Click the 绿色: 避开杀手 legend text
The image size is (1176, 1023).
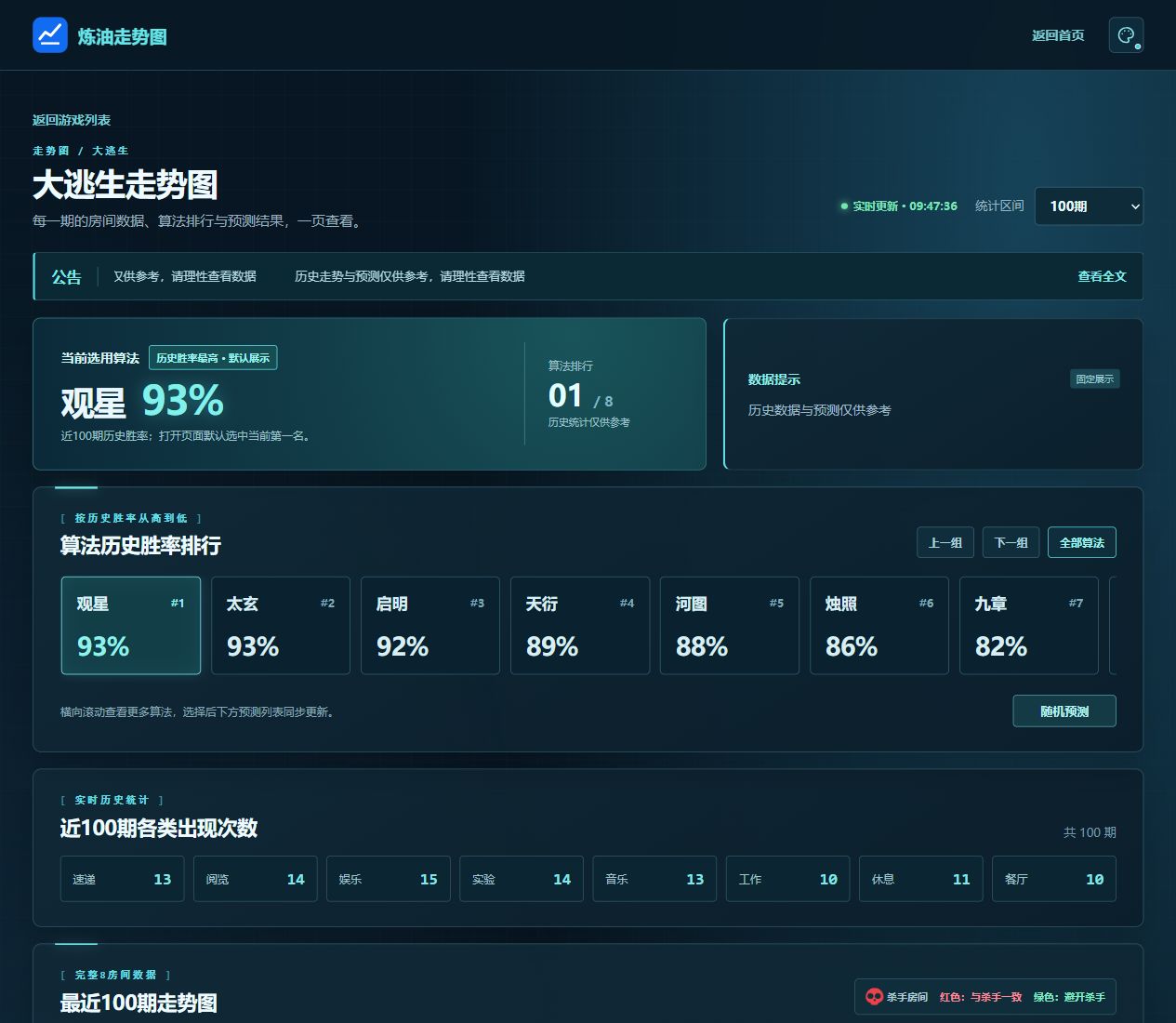coord(1069,997)
